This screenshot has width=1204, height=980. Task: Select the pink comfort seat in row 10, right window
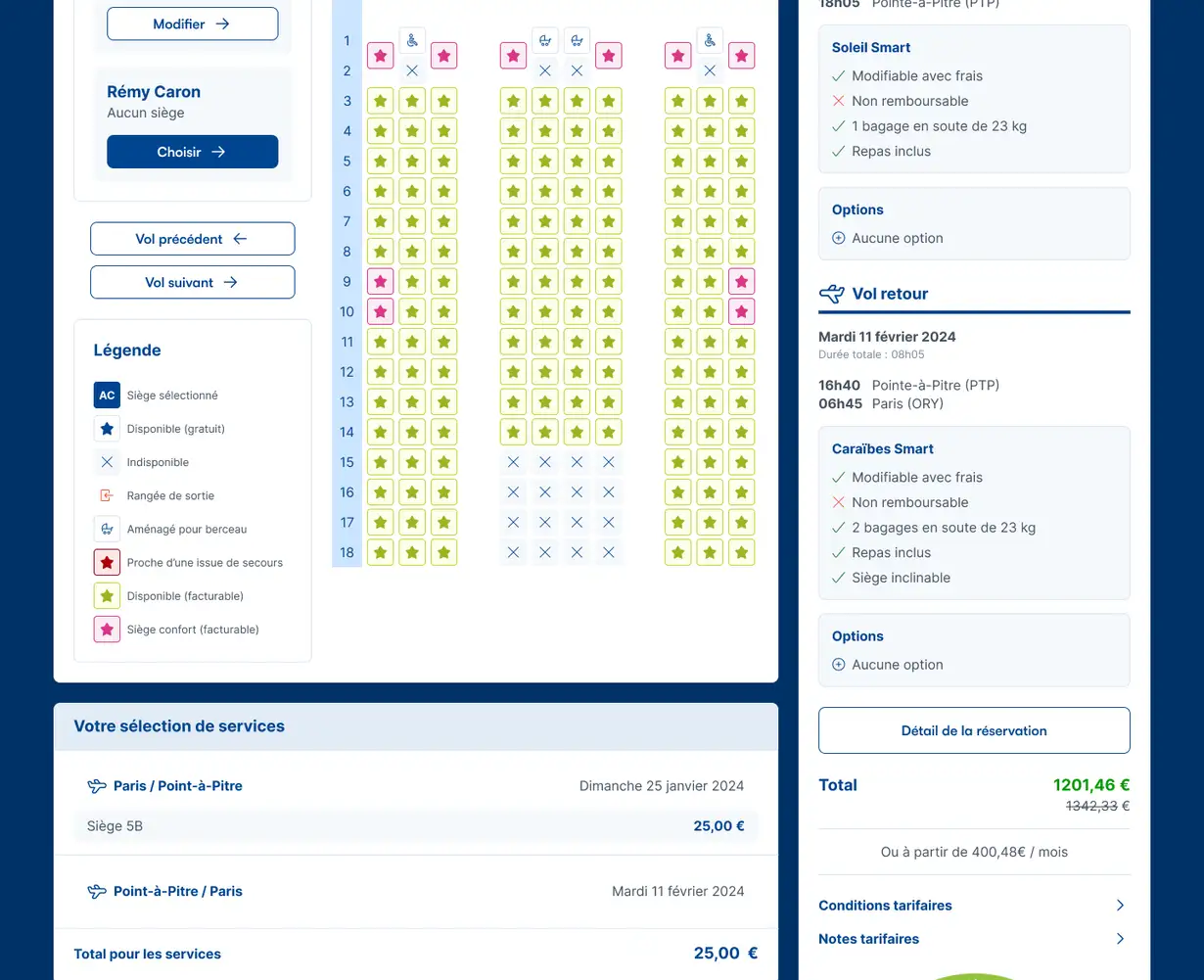click(742, 312)
